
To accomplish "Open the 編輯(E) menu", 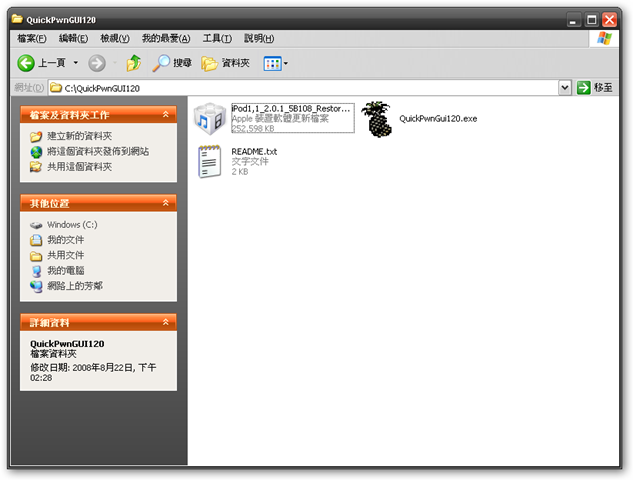I will [73, 38].
